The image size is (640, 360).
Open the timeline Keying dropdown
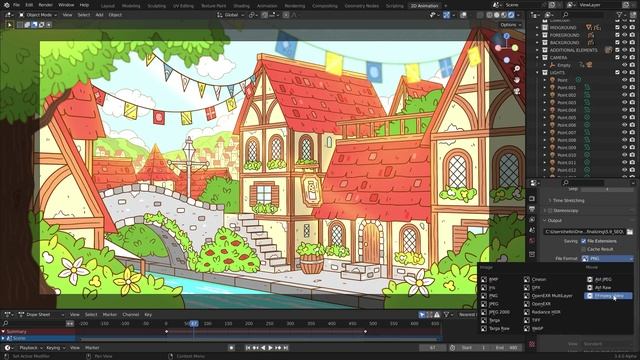tap(56, 348)
